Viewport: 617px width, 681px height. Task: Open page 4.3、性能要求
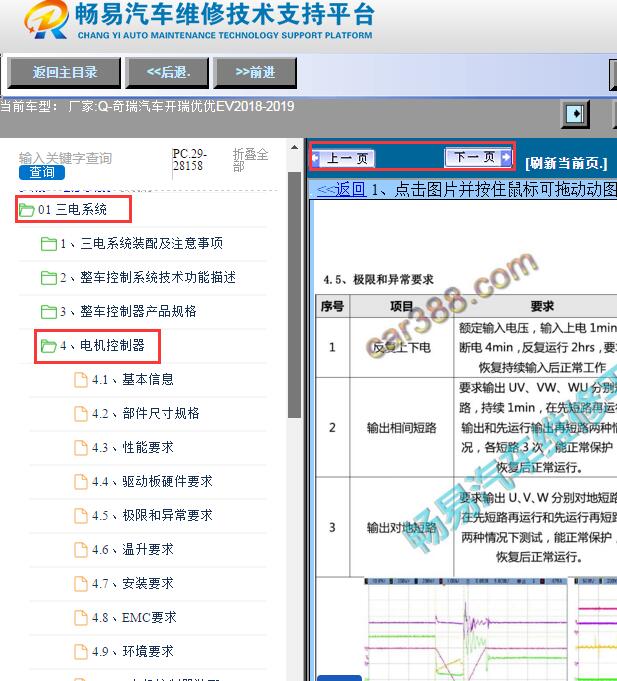coord(133,447)
